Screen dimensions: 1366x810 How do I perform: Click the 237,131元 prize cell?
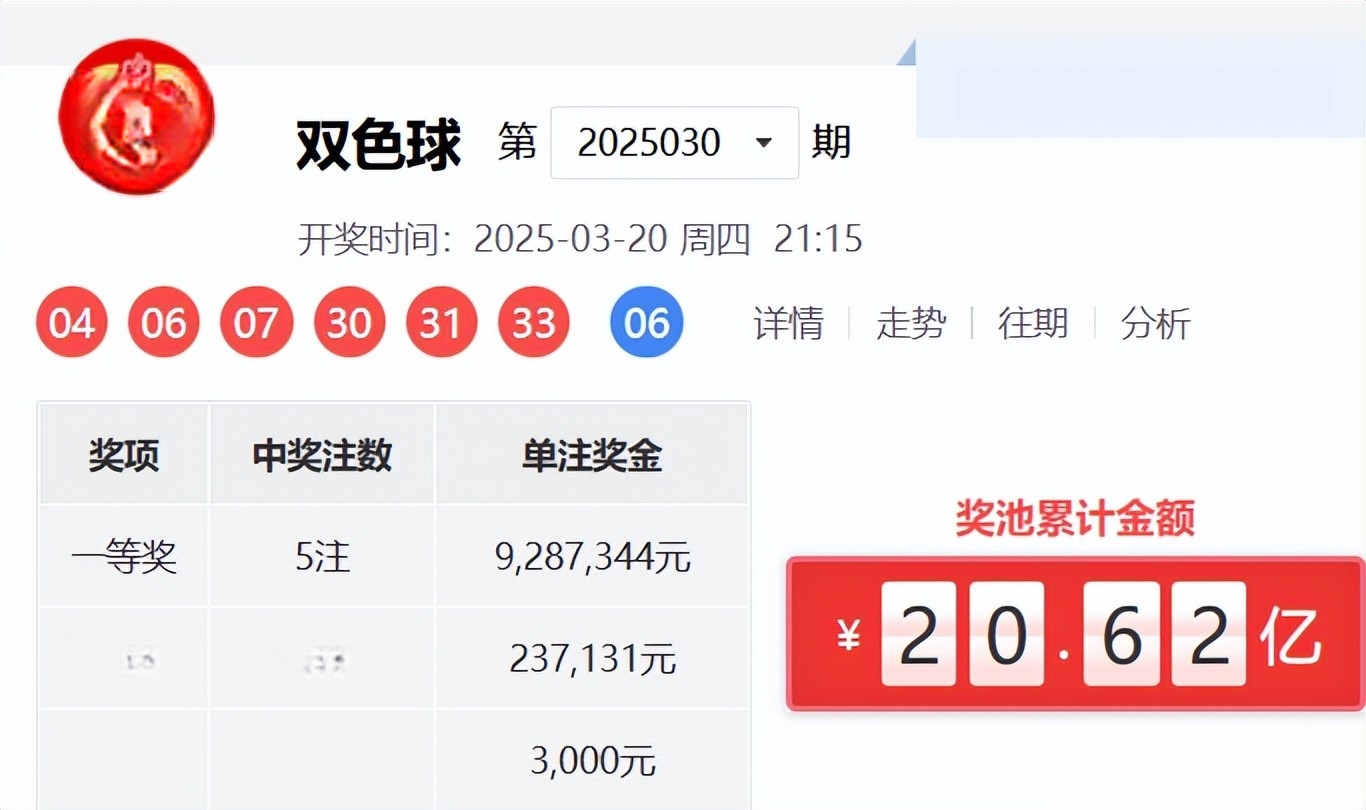(593, 659)
